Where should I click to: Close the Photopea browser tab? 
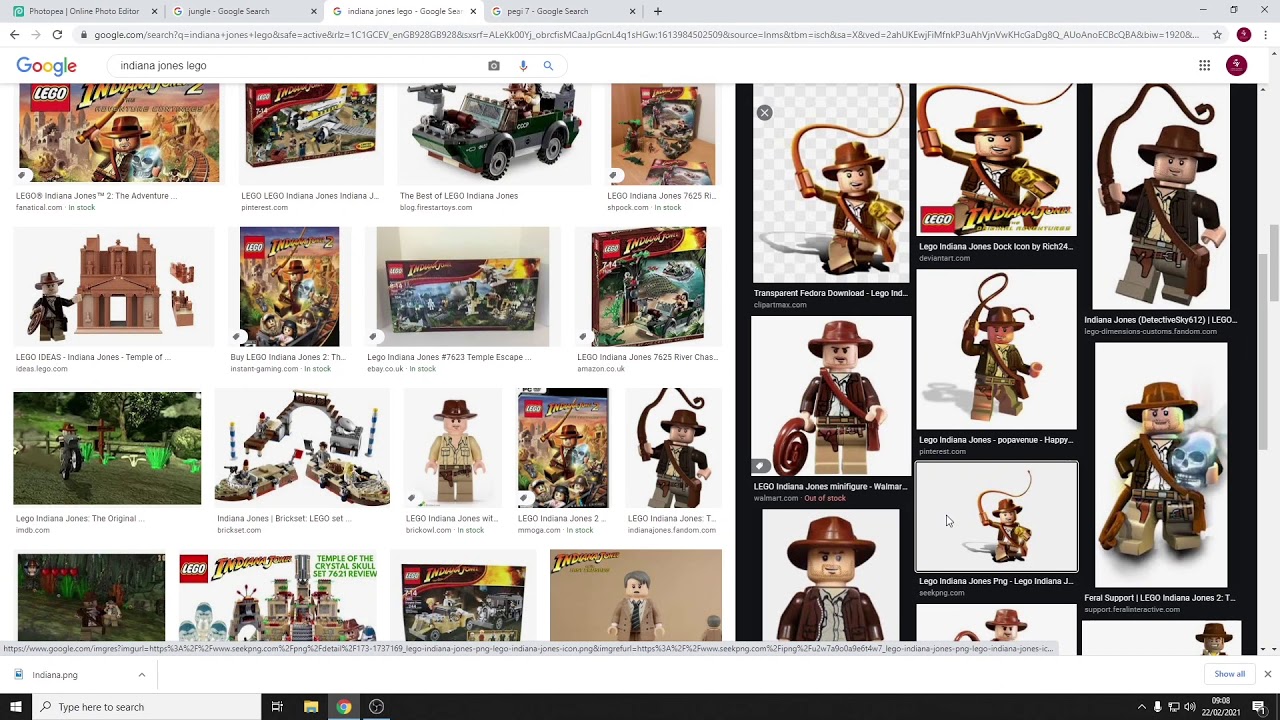pyautogui.click(x=154, y=12)
